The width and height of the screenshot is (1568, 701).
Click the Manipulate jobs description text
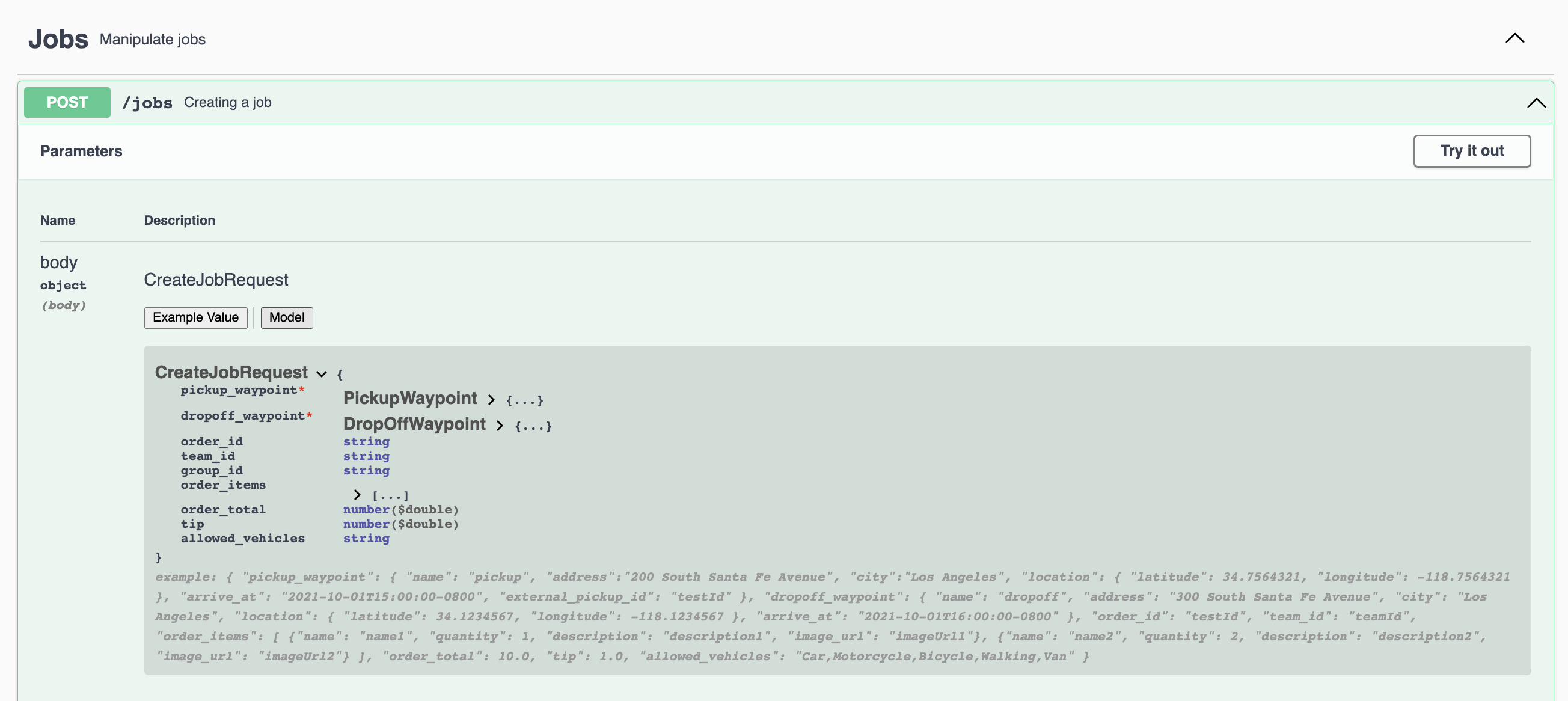coord(152,40)
